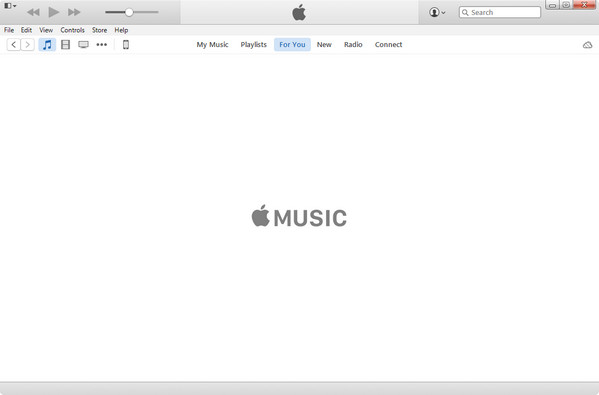Open the View menu

click(x=46, y=30)
